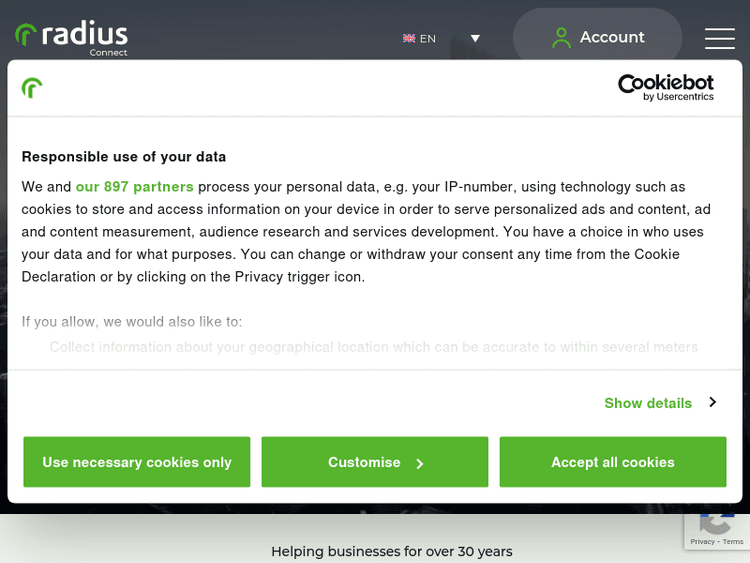The height and width of the screenshot is (563, 750).
Task: Expand the Show details section
Action: click(648, 403)
